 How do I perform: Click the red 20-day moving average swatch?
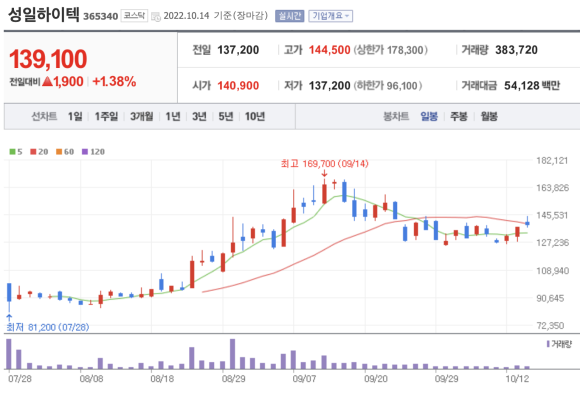coord(33,152)
